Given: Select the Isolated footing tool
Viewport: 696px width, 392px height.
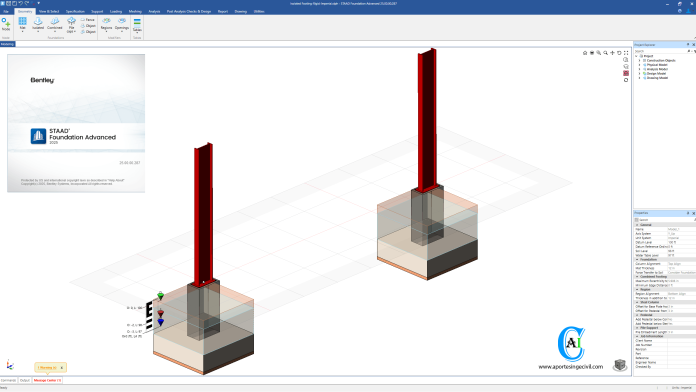Looking at the screenshot, I should pyautogui.click(x=38, y=24).
